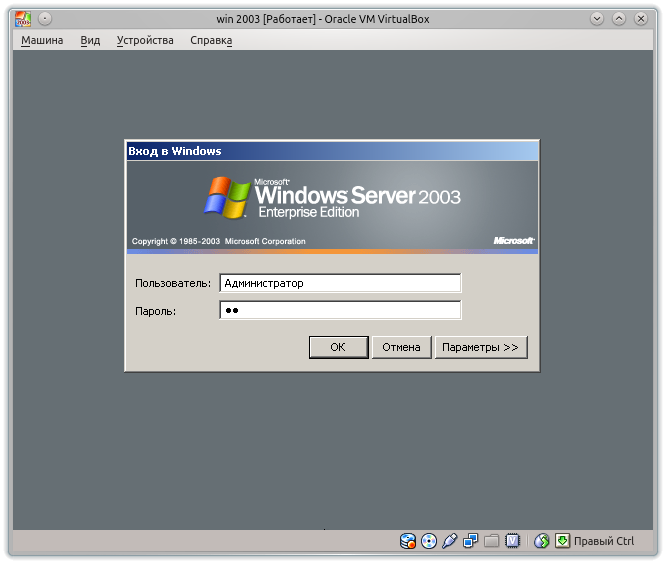This screenshot has width=666, height=564.
Task: Click the Отмена button
Action: (x=401, y=347)
